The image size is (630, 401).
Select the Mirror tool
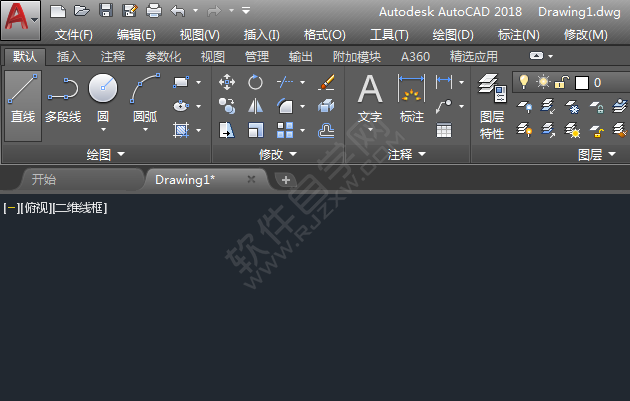click(x=256, y=106)
